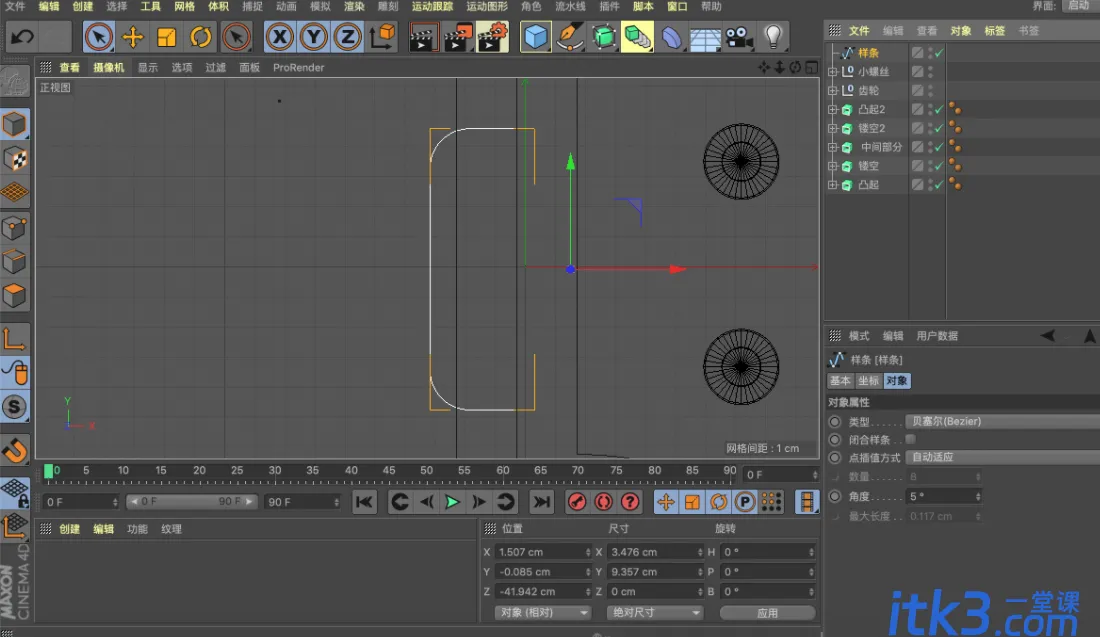Open the 类型 Bezier dropdown
This screenshot has height=637, width=1100.
pos(1002,421)
